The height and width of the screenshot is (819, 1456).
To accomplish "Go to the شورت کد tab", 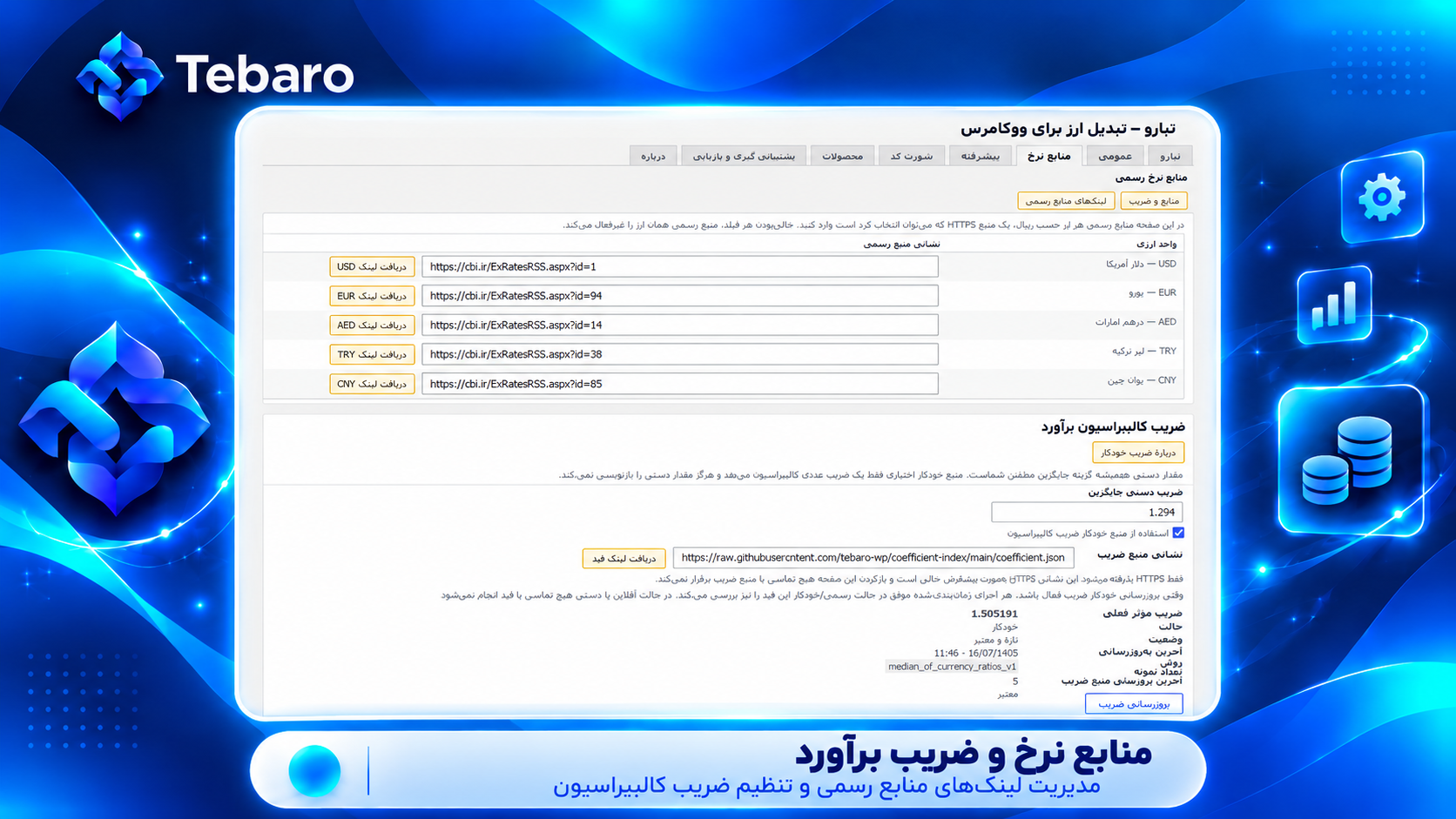I will click(x=912, y=156).
